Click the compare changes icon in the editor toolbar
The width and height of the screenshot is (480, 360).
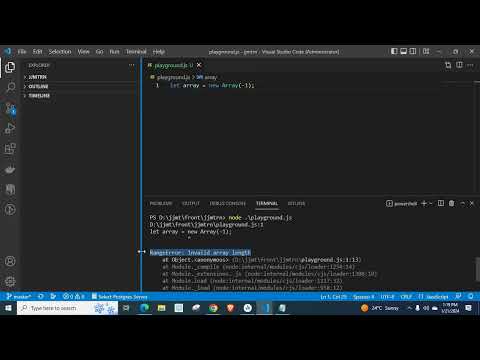(448, 65)
